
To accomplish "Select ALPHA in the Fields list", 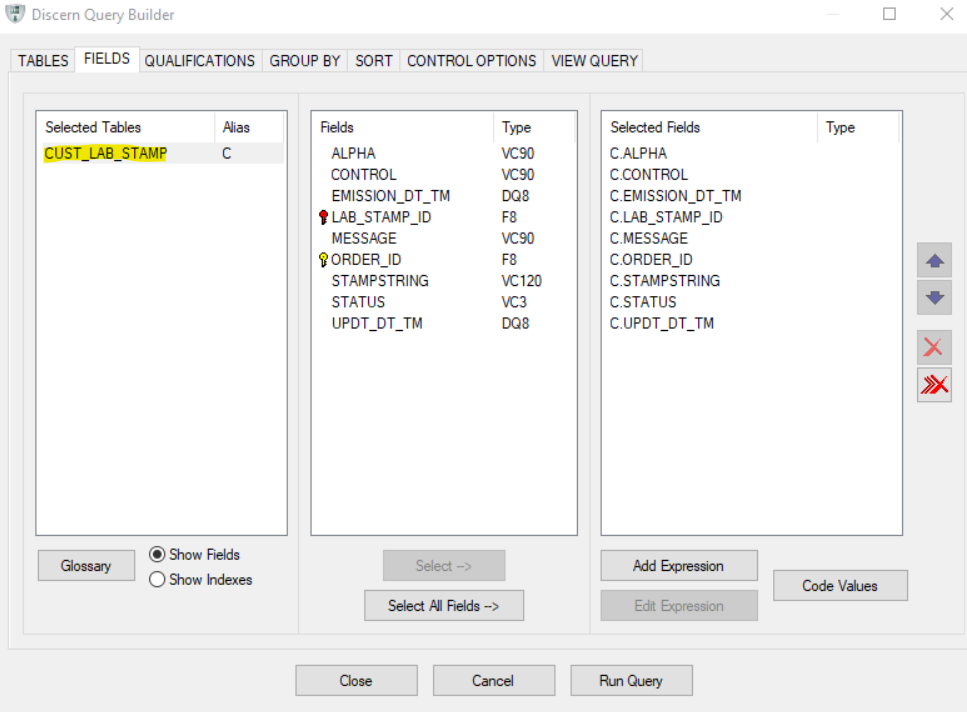I will pyautogui.click(x=353, y=153).
